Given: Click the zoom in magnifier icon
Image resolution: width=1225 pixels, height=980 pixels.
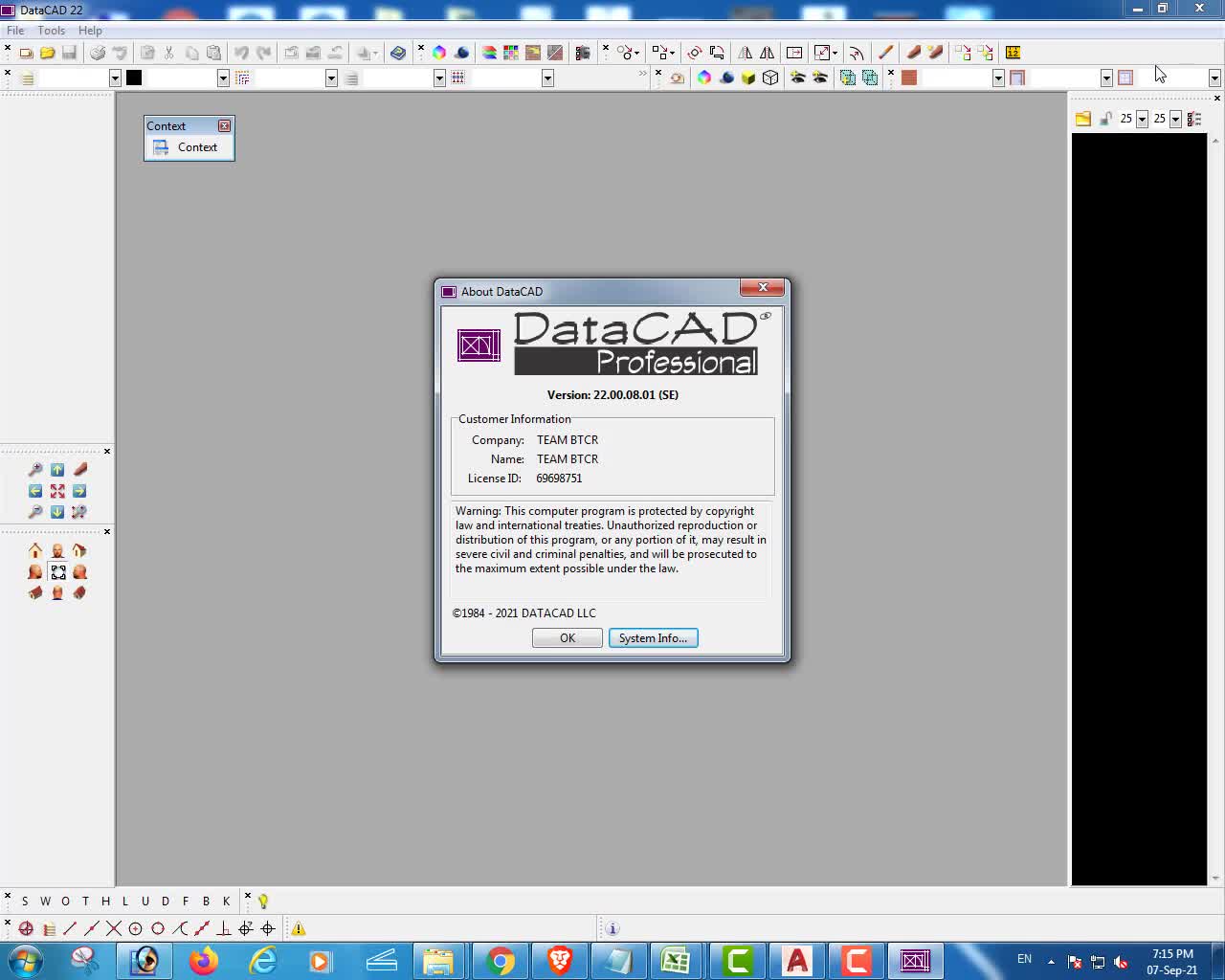Looking at the screenshot, I should [35, 470].
